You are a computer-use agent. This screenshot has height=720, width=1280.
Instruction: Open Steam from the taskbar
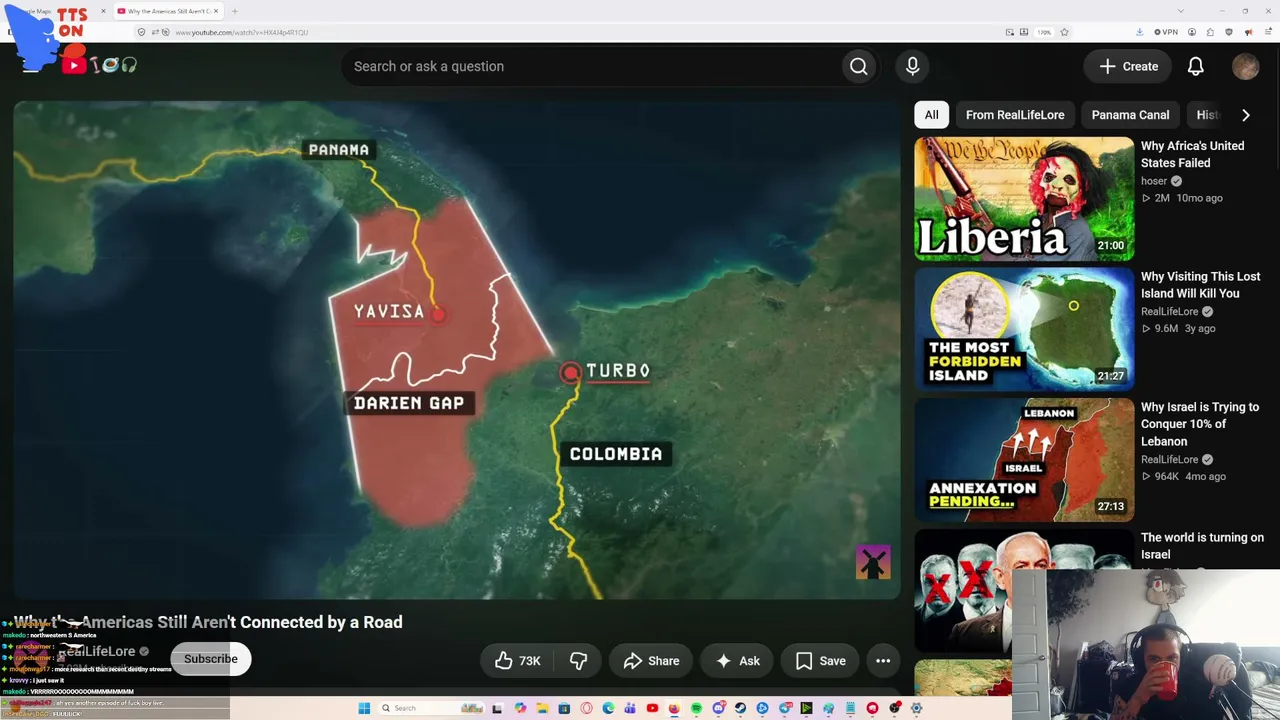(740, 708)
